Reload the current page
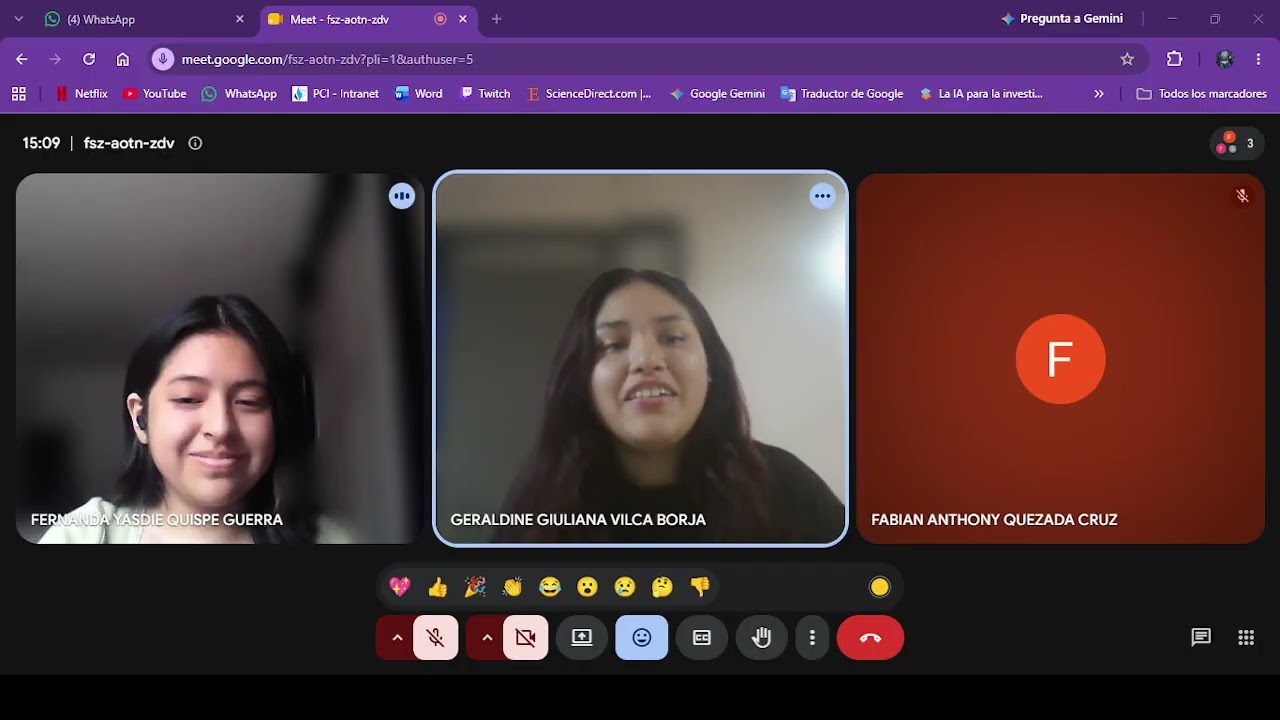The height and width of the screenshot is (720, 1280). coord(89,59)
